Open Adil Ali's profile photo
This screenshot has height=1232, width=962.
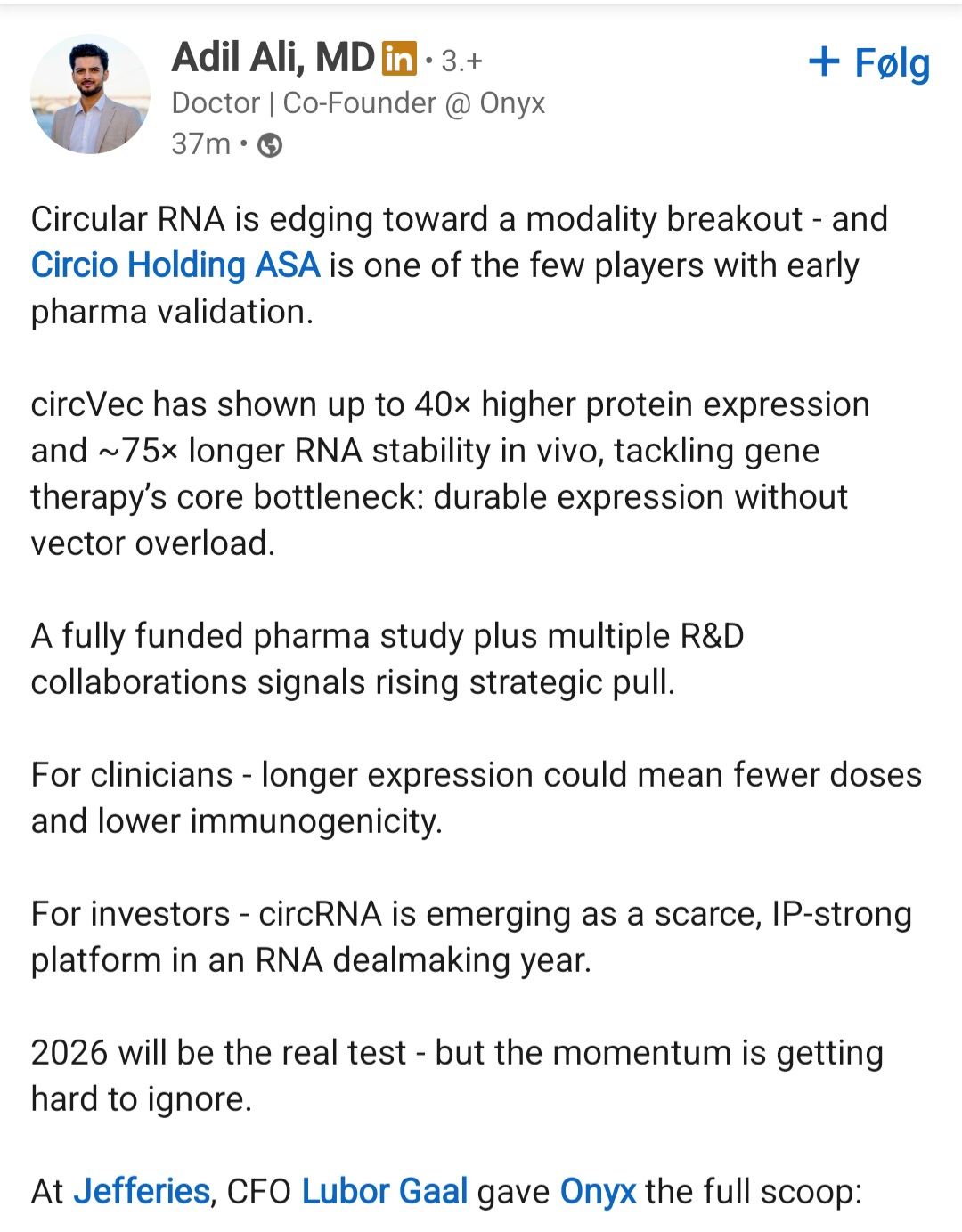90,94
